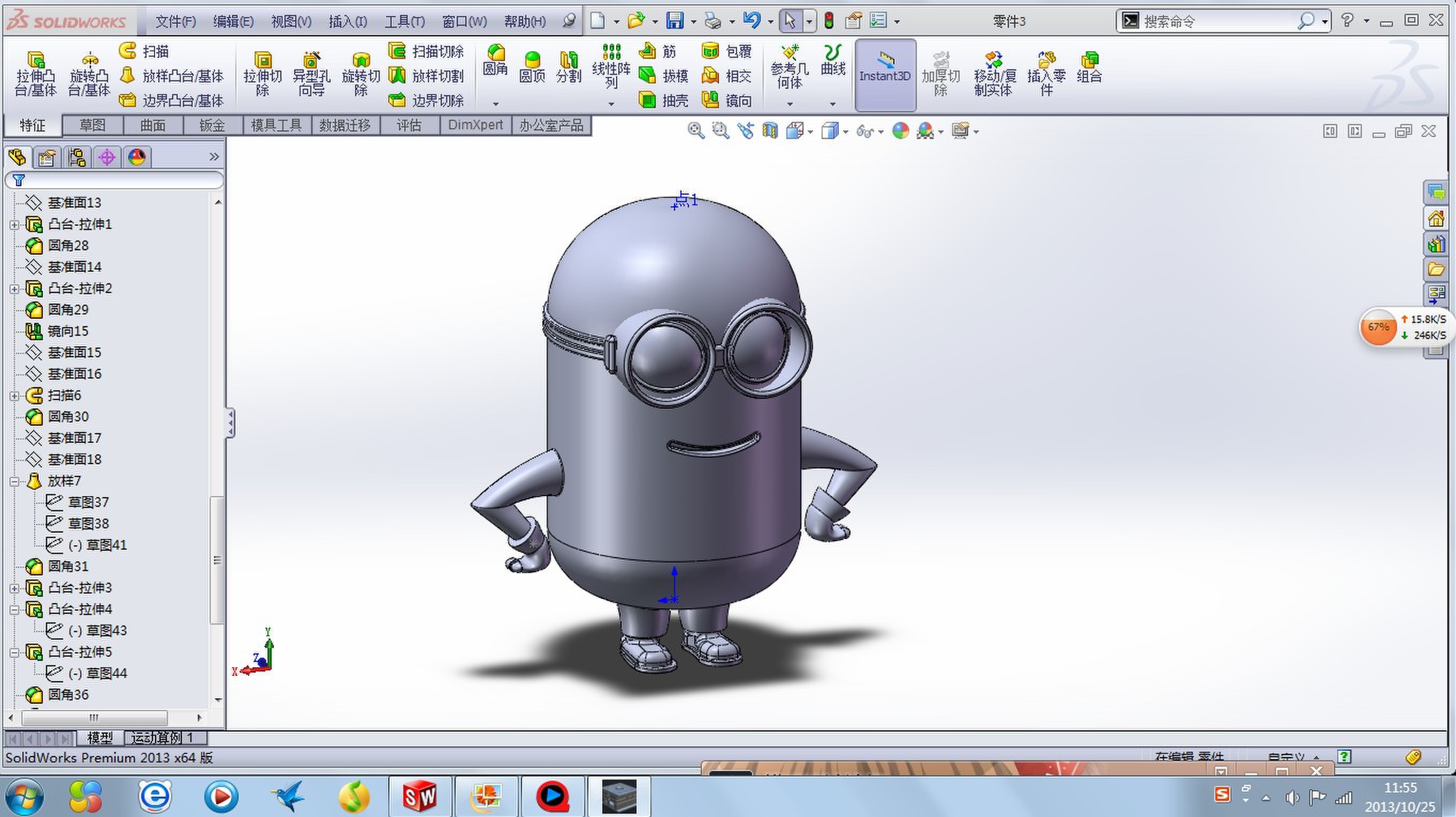Switch to the 草图 tab
Image resolution: width=1456 pixels, height=817 pixels.
(x=92, y=125)
